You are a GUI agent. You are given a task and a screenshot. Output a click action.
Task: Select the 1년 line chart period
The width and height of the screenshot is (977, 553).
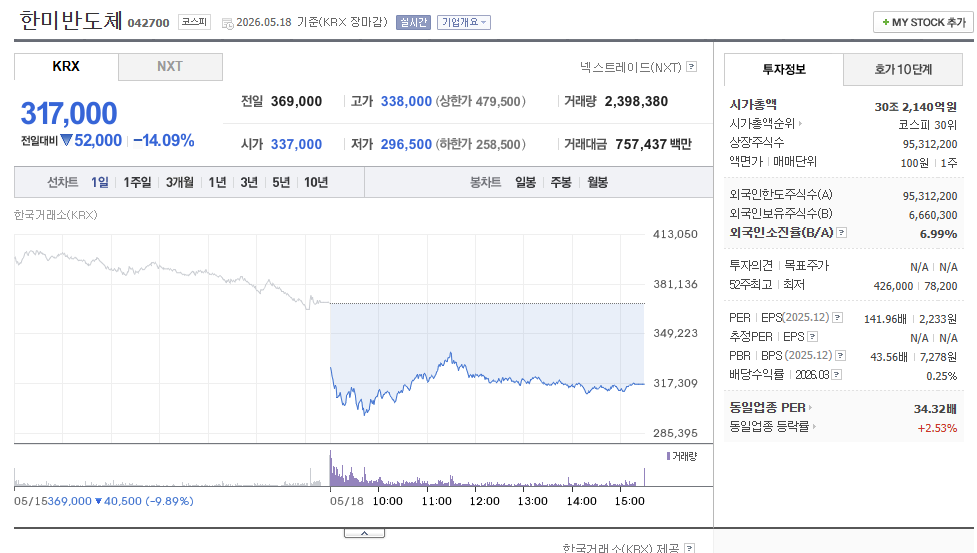[217, 182]
